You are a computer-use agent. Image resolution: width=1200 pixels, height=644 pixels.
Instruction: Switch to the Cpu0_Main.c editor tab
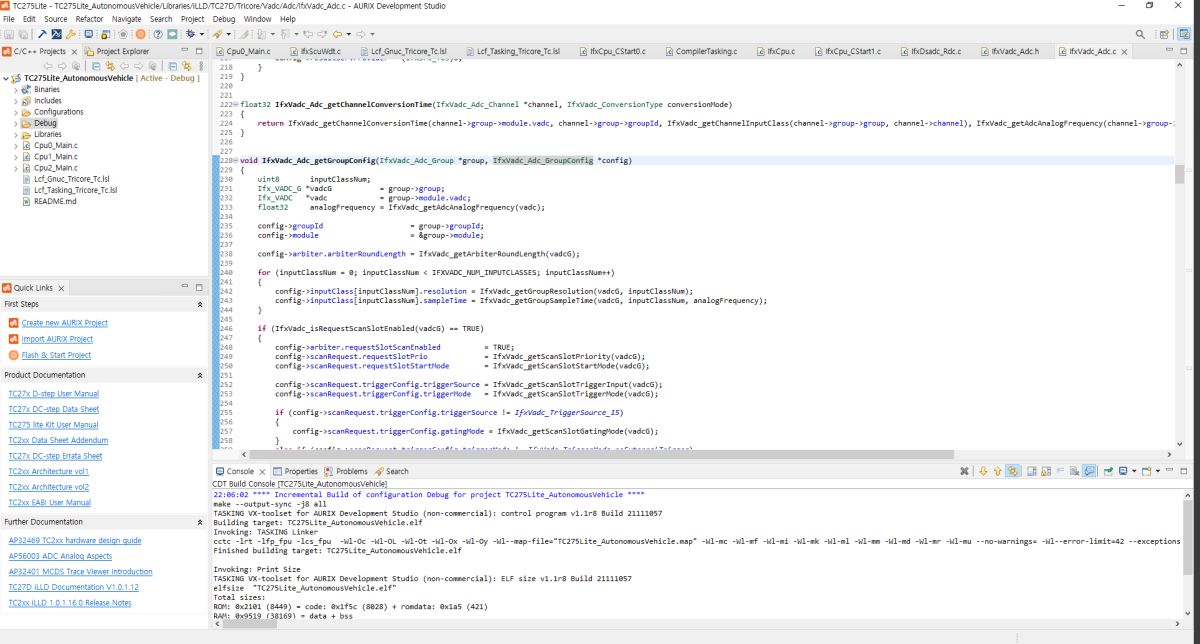pos(244,50)
